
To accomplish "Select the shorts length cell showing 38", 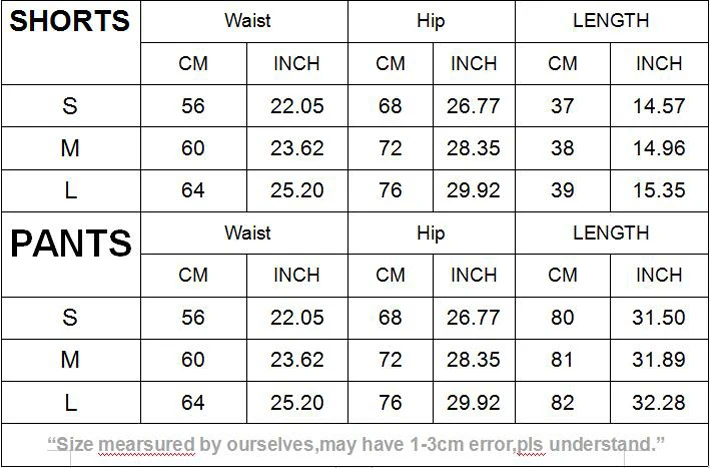I will 563,148.
